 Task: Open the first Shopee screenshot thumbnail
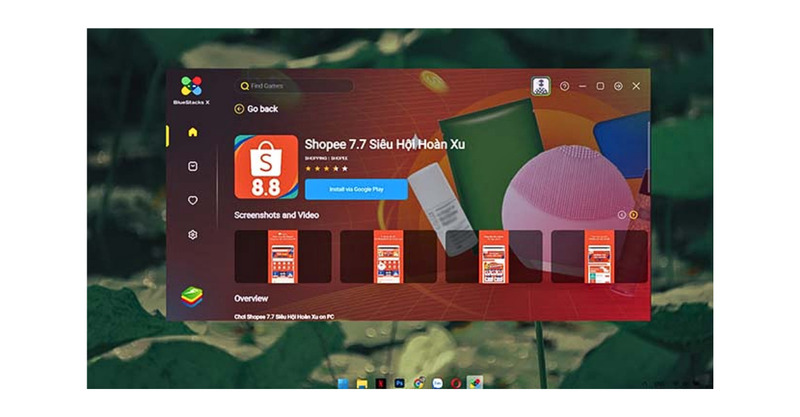click(283, 256)
